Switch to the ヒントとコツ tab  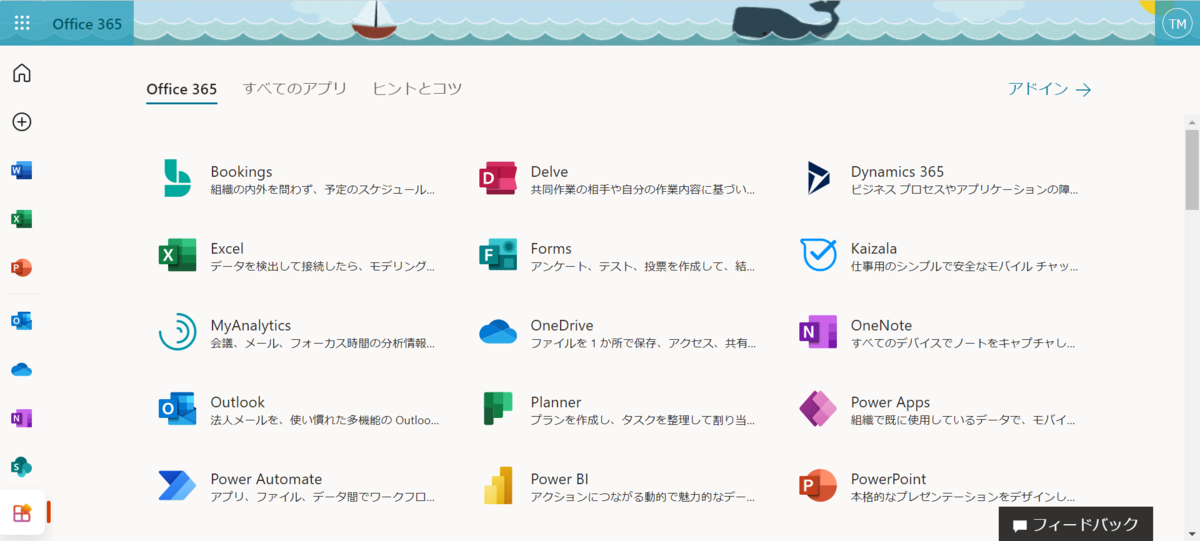[417, 89]
